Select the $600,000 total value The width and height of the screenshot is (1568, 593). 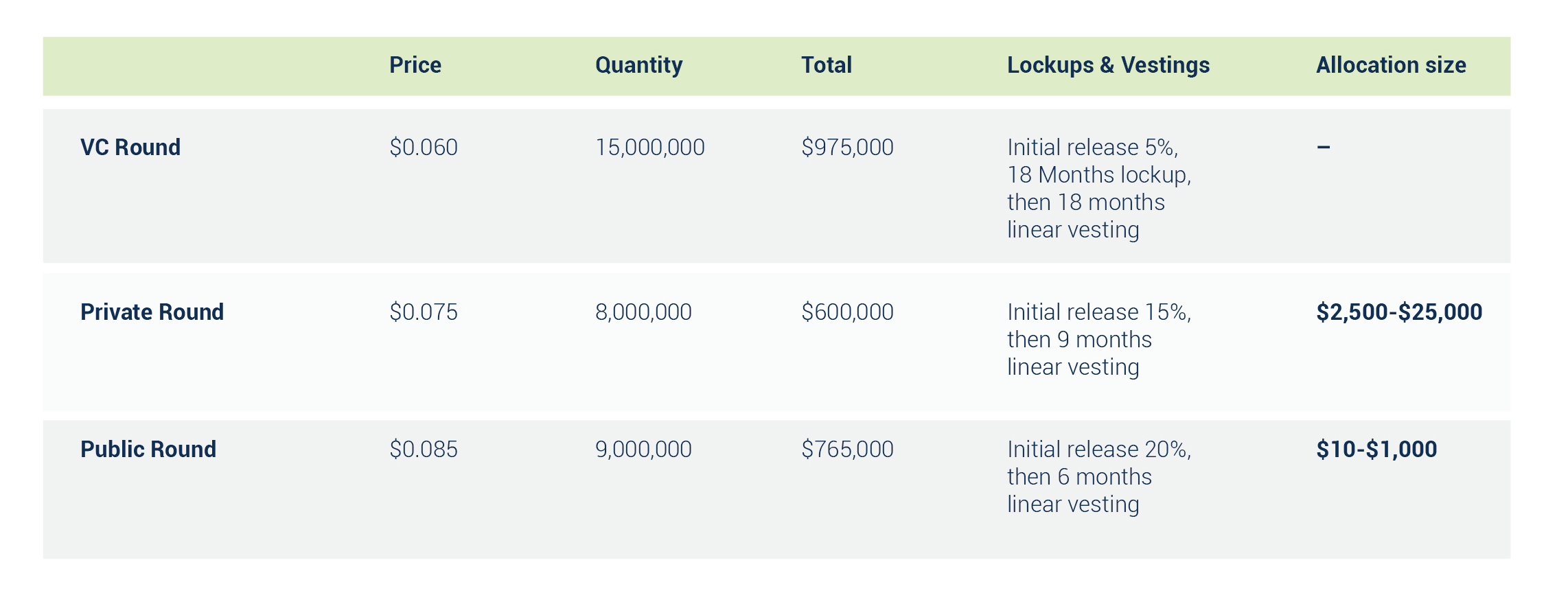coord(848,312)
